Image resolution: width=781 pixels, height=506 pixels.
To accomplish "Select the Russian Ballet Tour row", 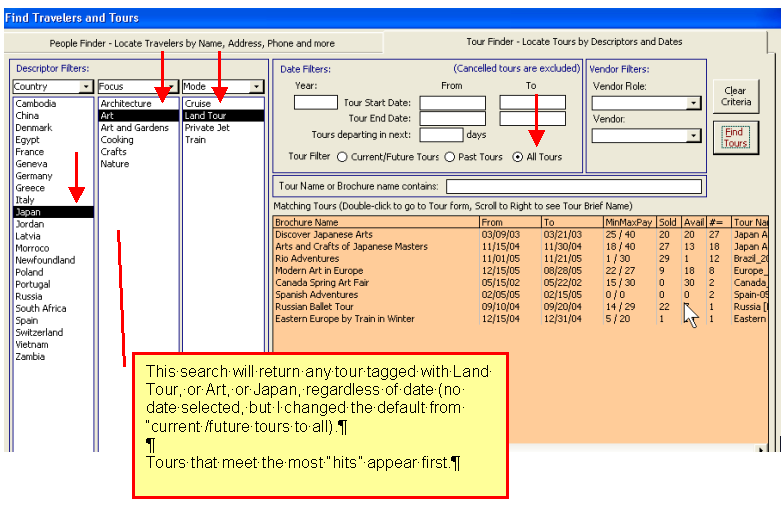I will click(x=314, y=307).
